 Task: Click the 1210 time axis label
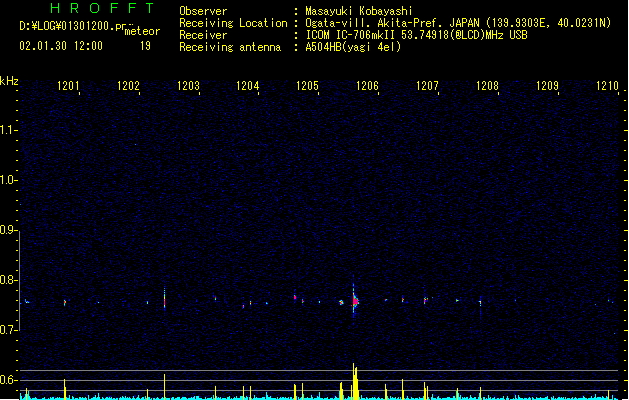click(x=607, y=86)
